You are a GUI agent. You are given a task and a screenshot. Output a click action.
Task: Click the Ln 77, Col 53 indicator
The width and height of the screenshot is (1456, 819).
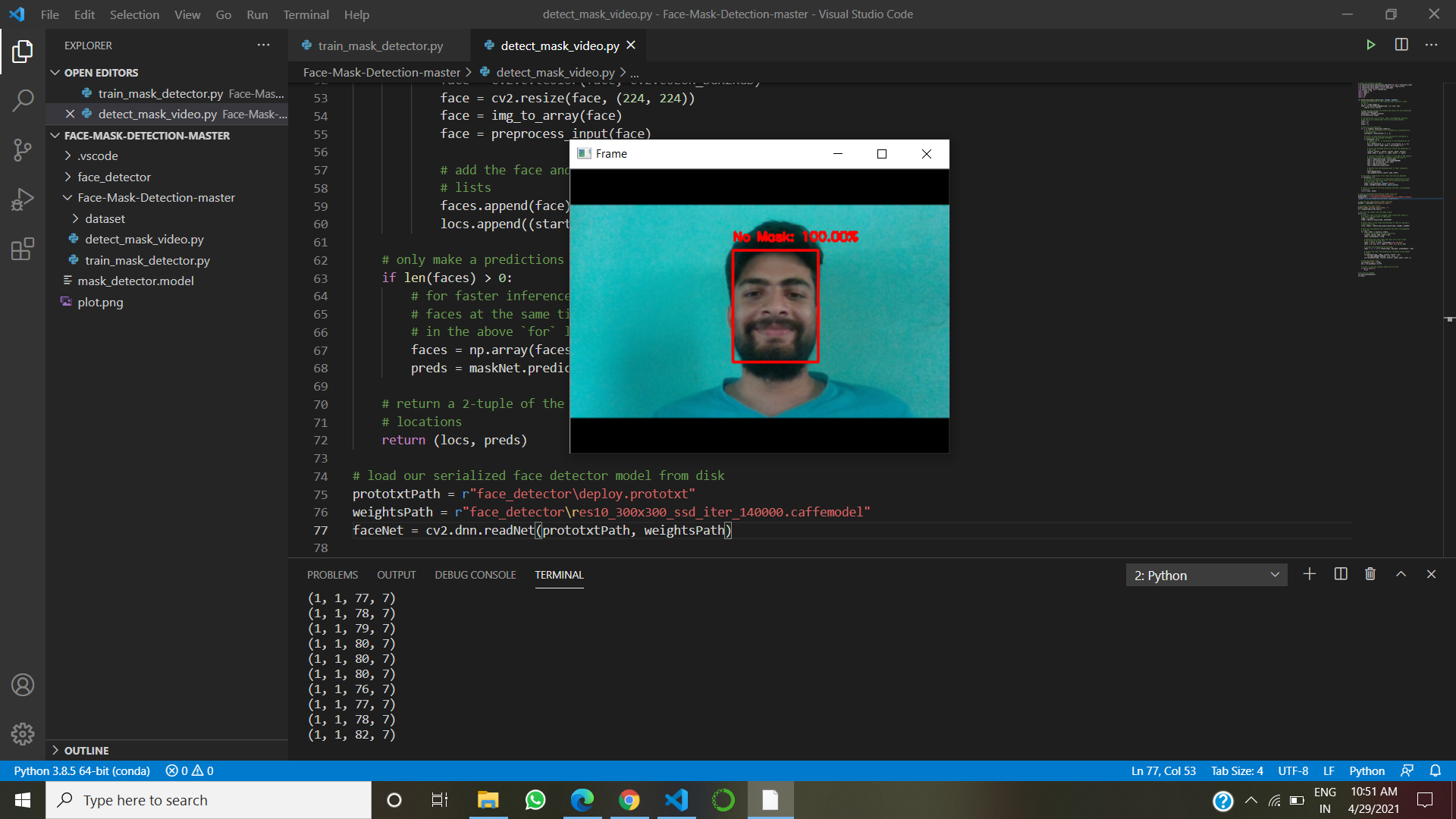(x=1163, y=770)
